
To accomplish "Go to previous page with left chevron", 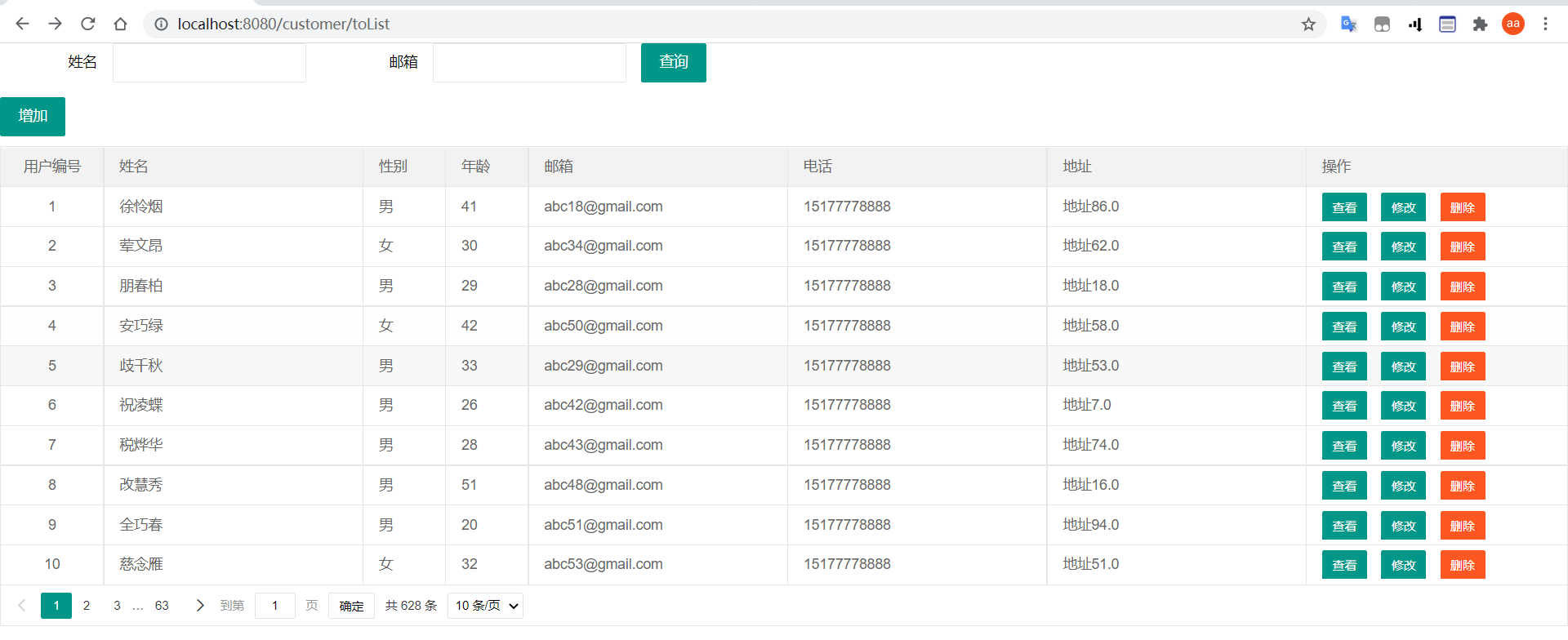I will [22, 606].
